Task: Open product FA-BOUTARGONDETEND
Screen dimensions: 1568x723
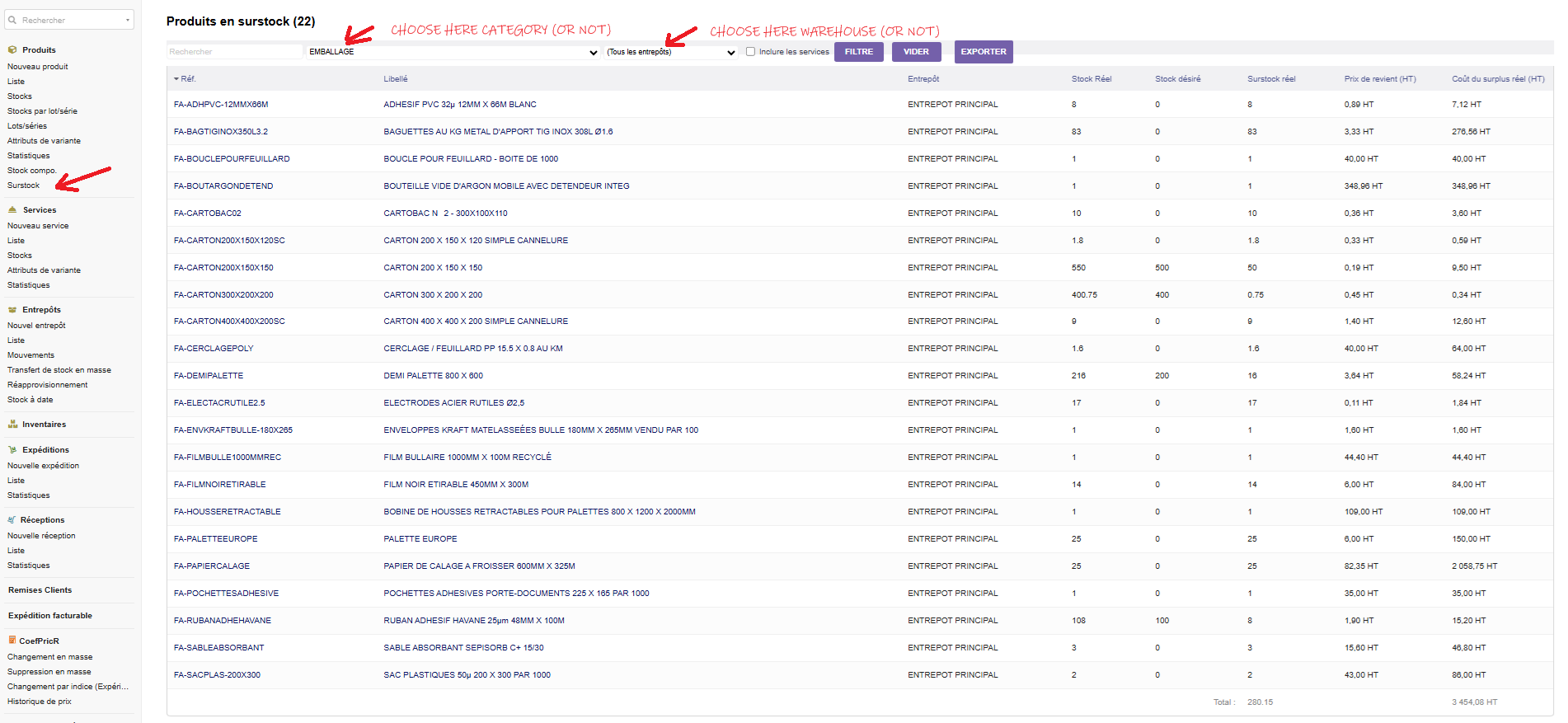Action: click(x=223, y=186)
